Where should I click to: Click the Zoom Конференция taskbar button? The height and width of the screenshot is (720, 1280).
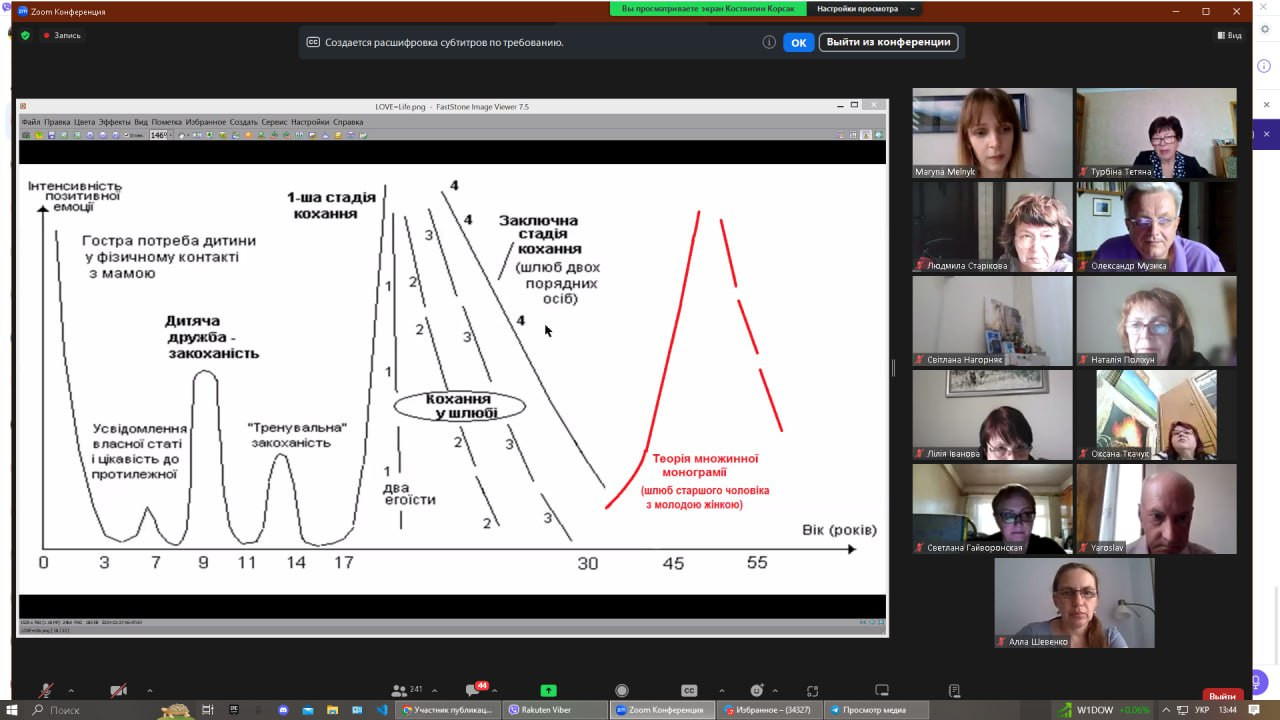point(660,710)
